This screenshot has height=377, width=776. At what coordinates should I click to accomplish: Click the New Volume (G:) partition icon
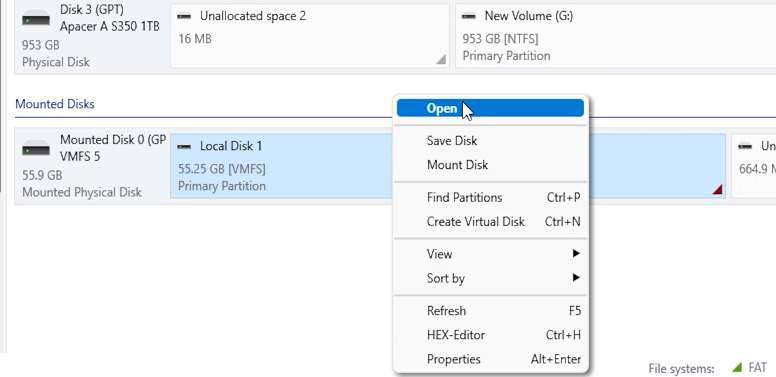click(469, 16)
